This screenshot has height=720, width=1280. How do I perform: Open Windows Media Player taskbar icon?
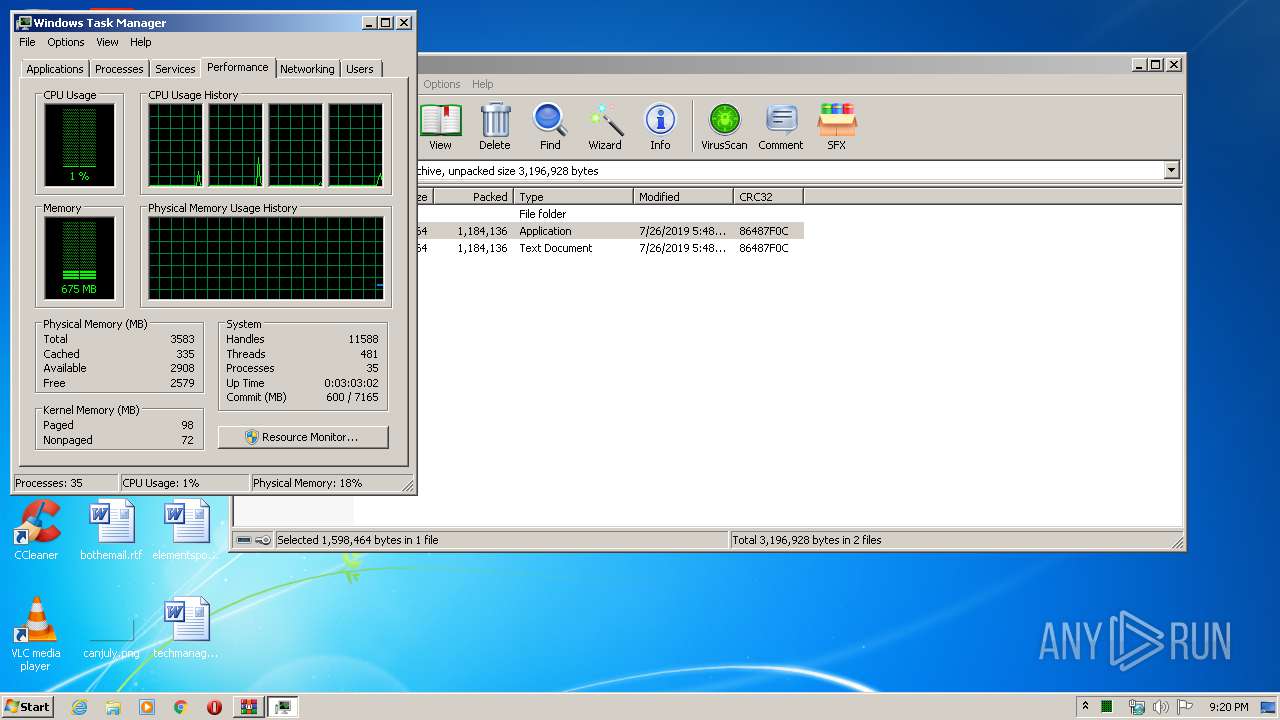(147, 707)
